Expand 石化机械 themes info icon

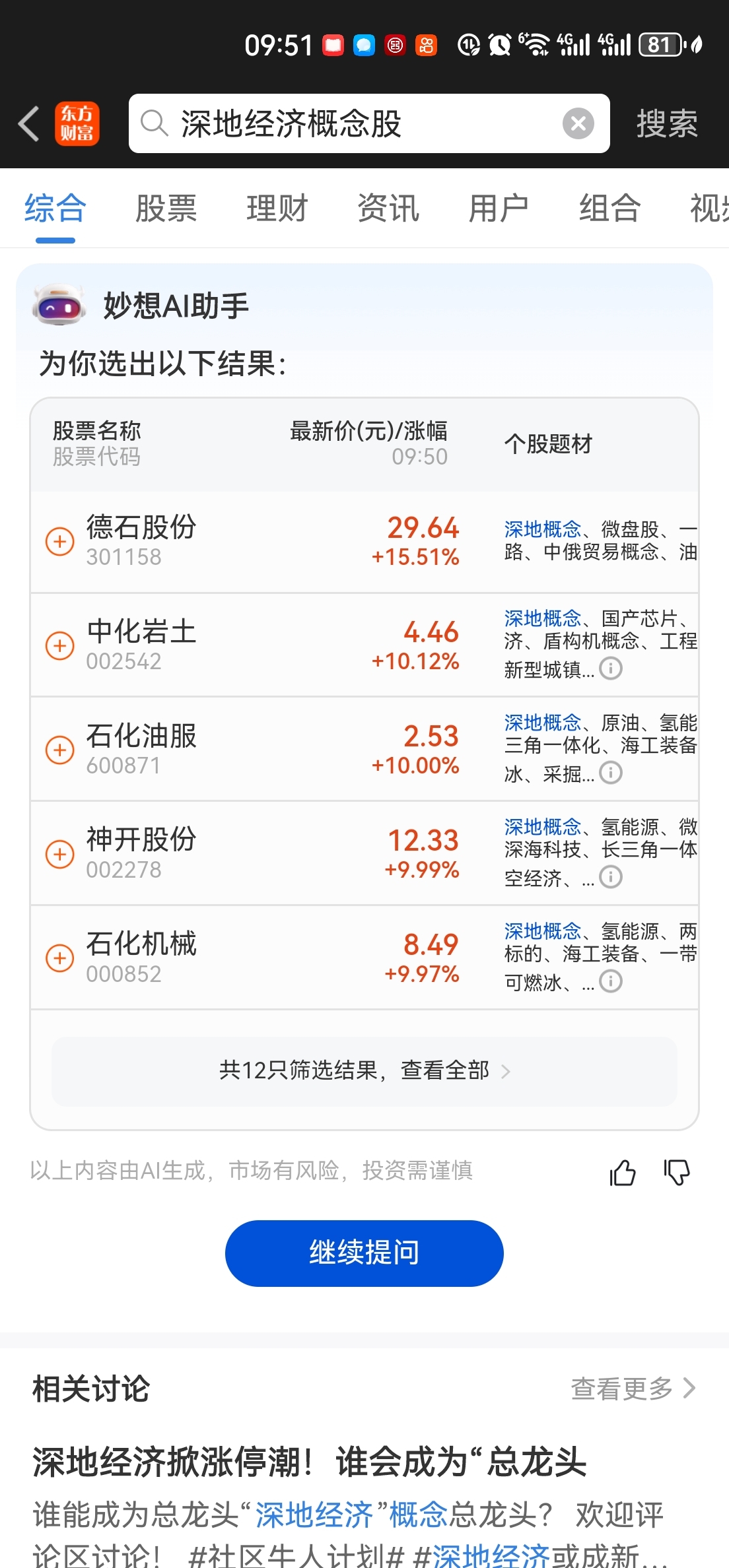[x=611, y=981]
